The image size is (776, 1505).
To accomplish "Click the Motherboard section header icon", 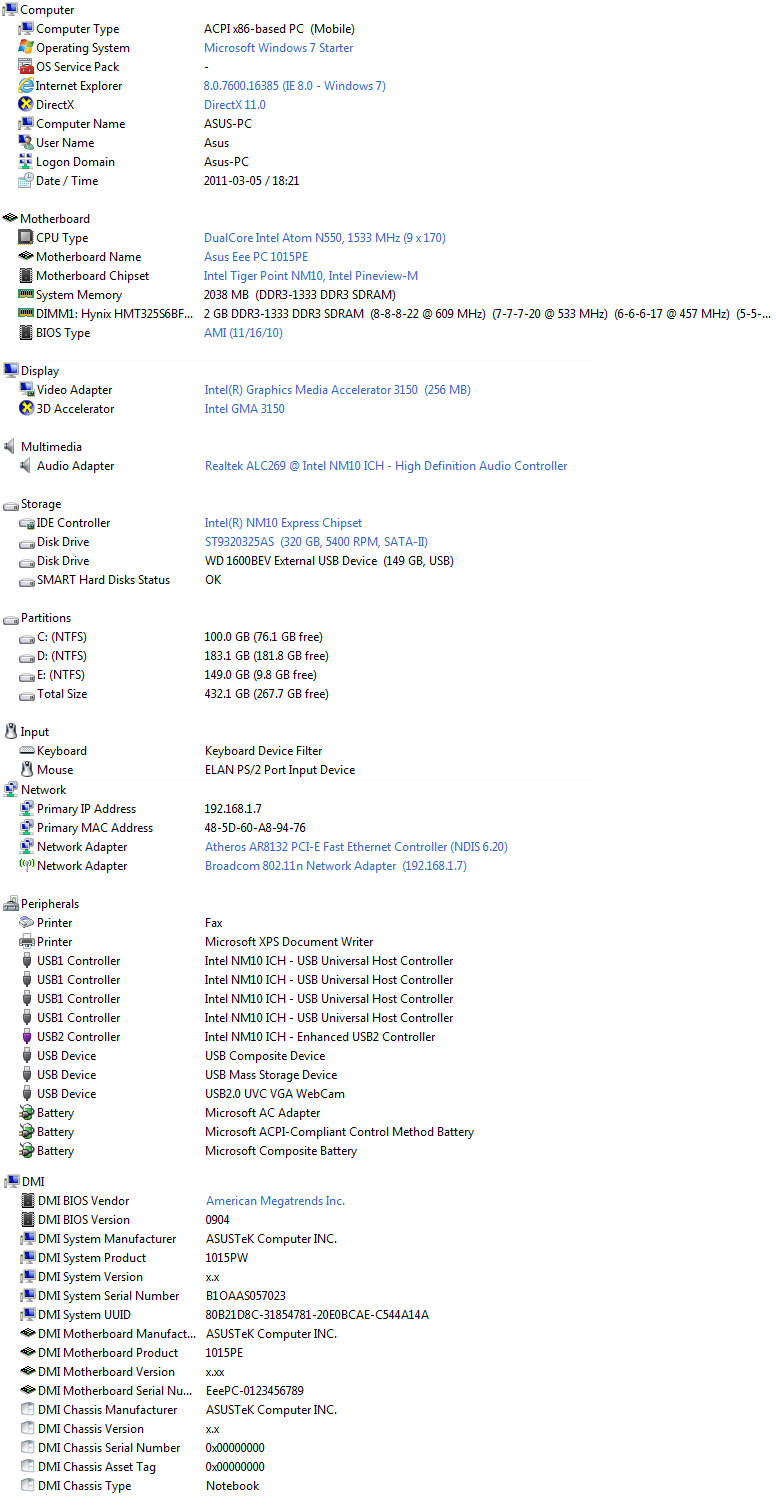I will pyautogui.click(x=10, y=218).
